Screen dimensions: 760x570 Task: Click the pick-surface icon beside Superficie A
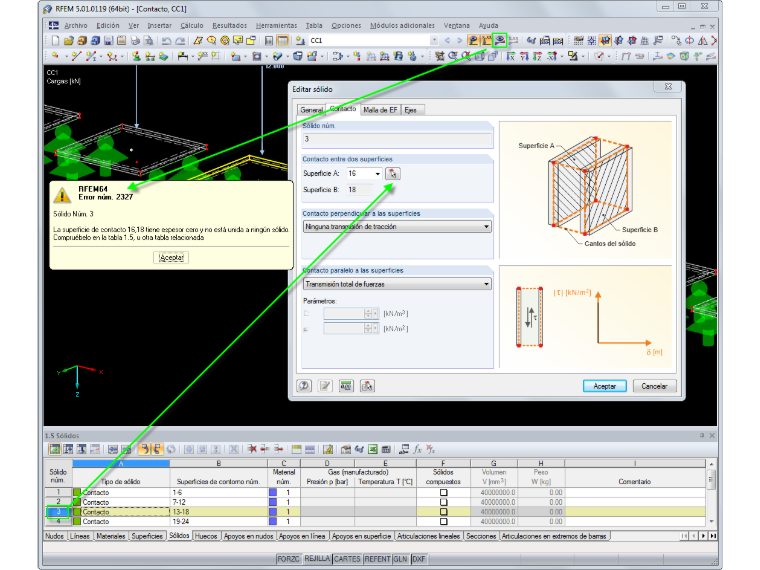coord(393,173)
